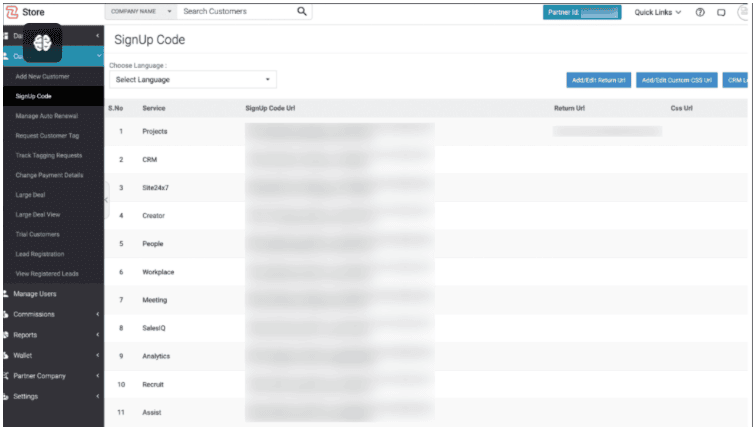Click the SignUp Code page heading
Screen dimensions: 755x427
click(149, 39)
